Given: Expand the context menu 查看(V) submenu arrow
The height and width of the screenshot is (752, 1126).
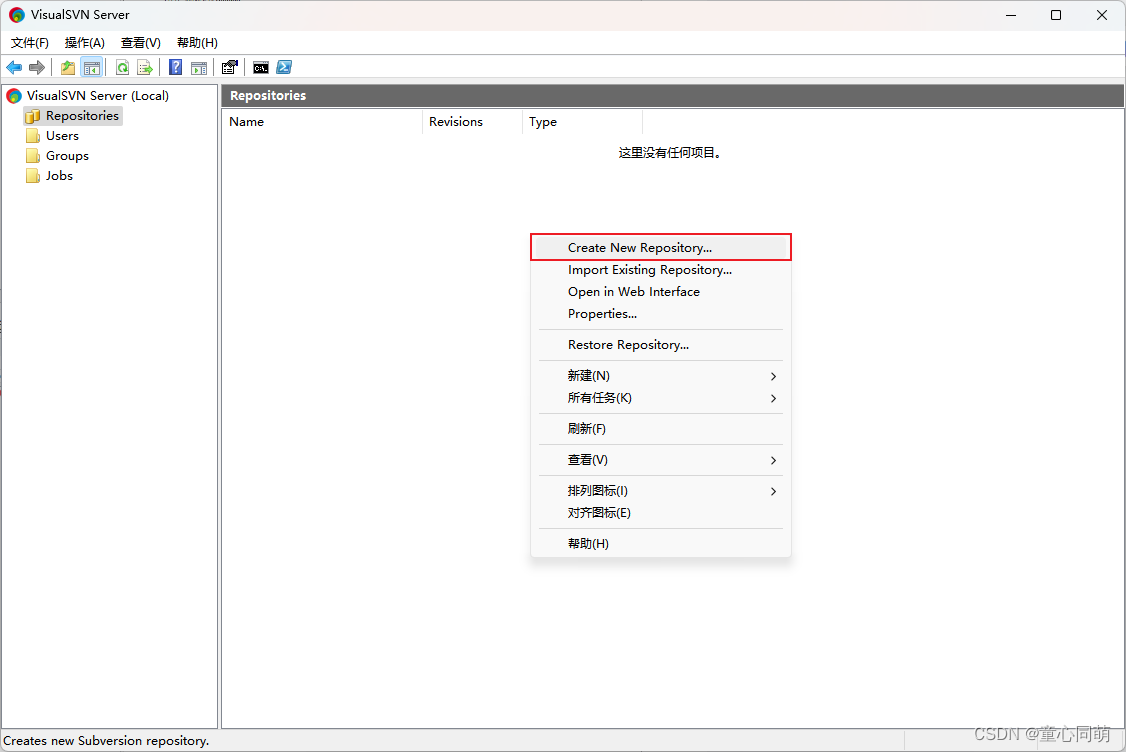Looking at the screenshot, I should coord(773,460).
